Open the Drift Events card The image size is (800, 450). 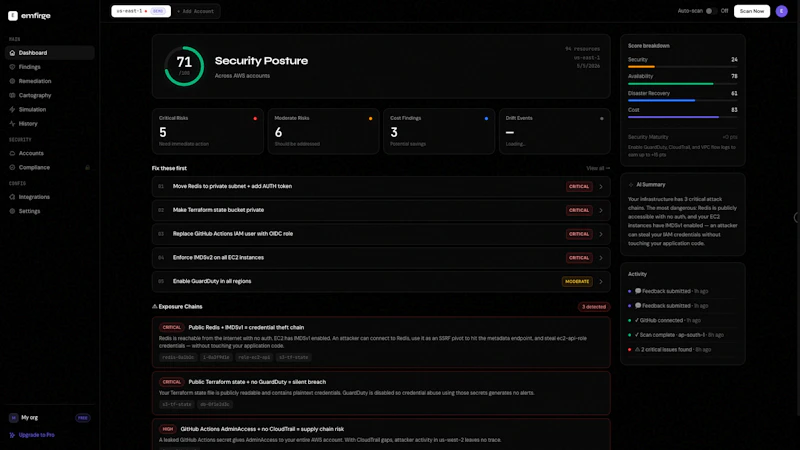pos(555,131)
